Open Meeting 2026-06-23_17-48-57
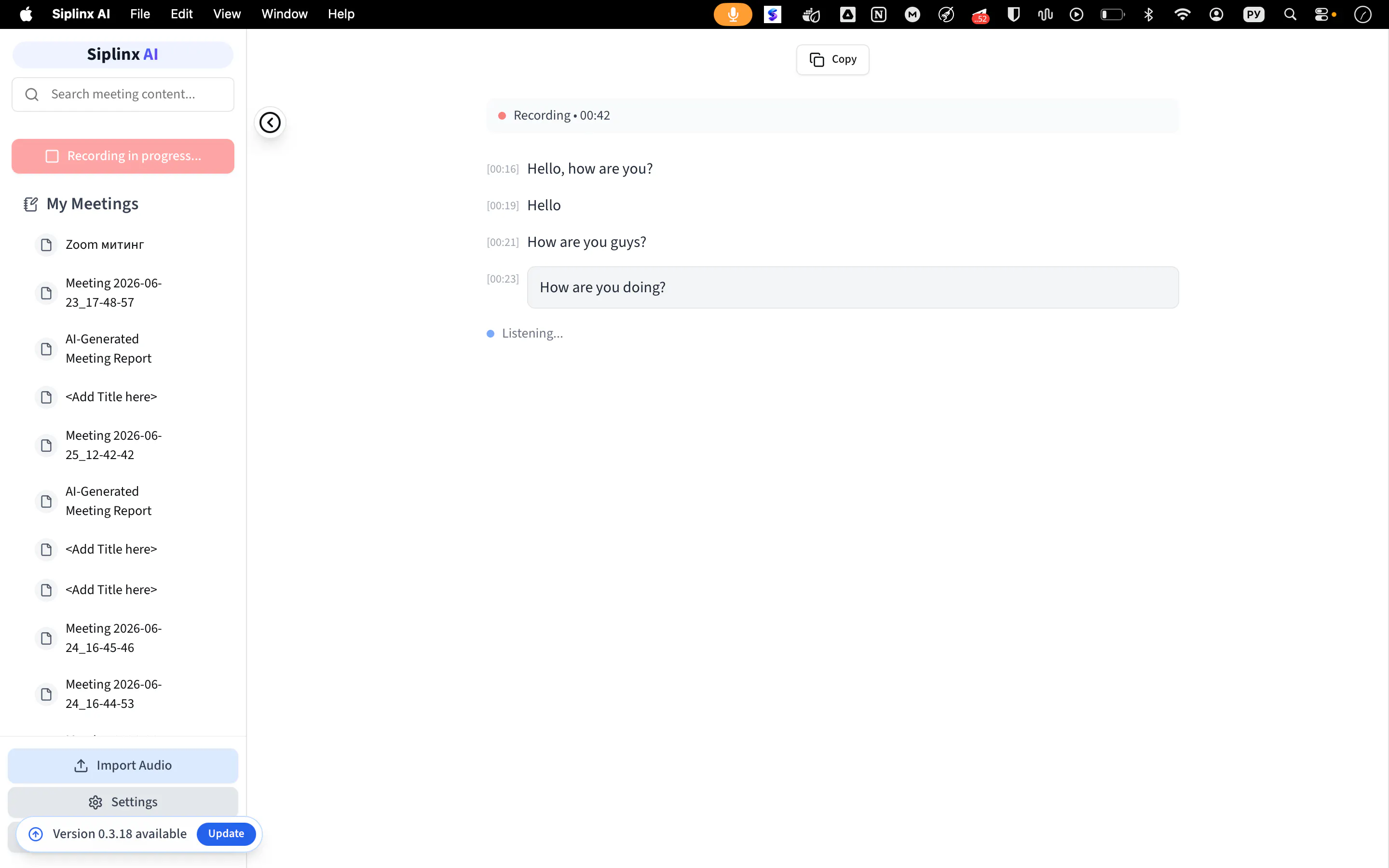Viewport: 1389px width, 868px height. click(x=114, y=293)
